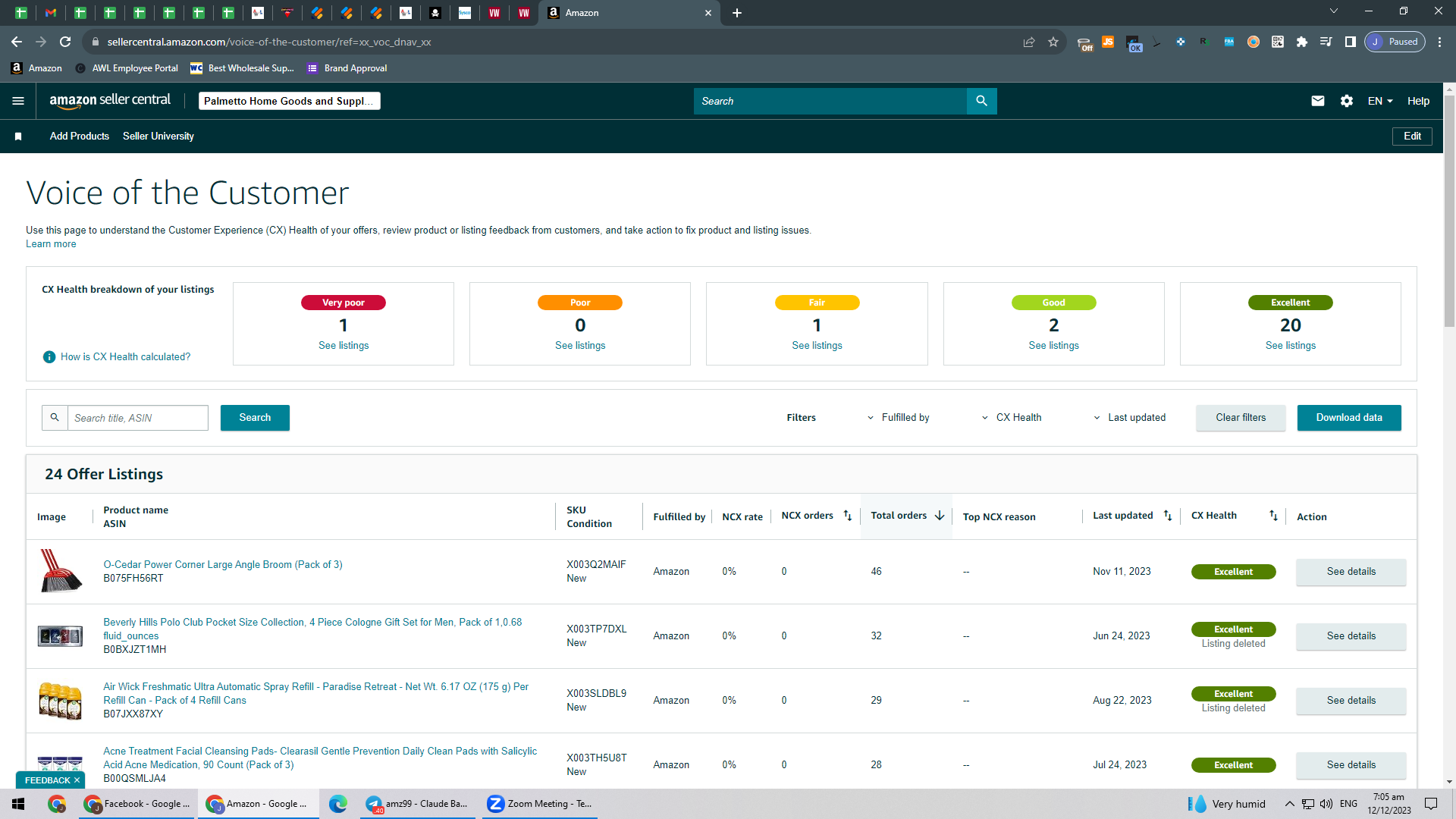Open the browser extensions puzzle icon
1456x819 pixels.
[x=1302, y=42]
